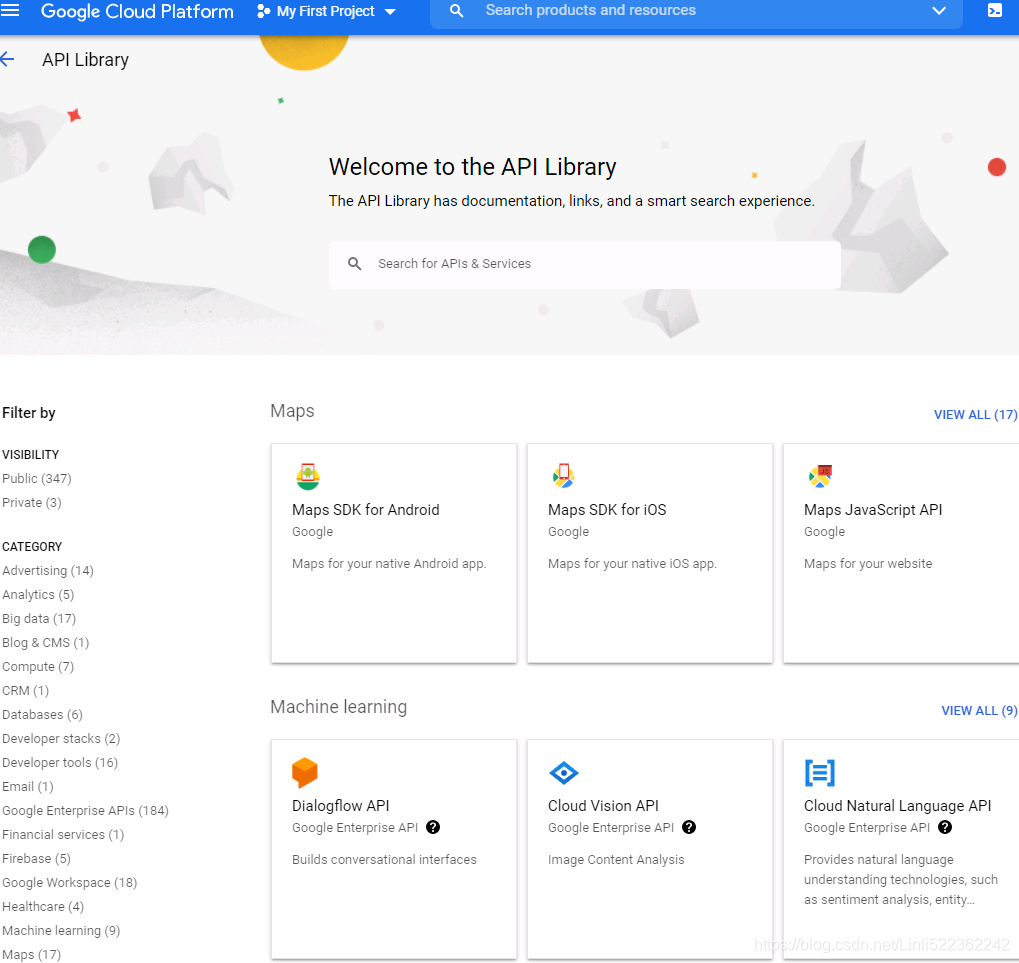Filter by Google Workspace (18) category
This screenshot has height=963, width=1019.
(x=70, y=883)
